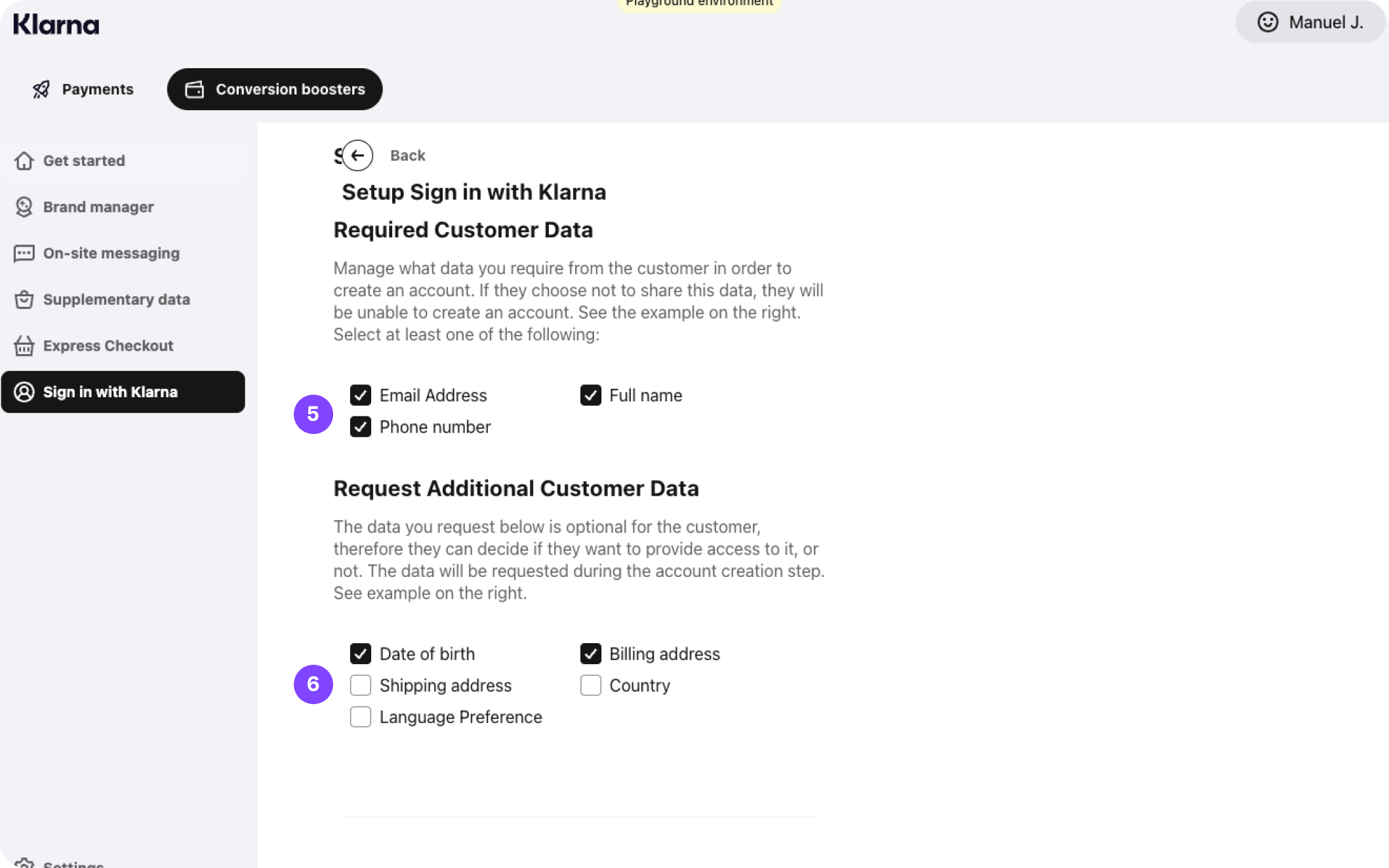Click the Brand manager sidebar icon
The image size is (1389, 868).
(x=24, y=207)
